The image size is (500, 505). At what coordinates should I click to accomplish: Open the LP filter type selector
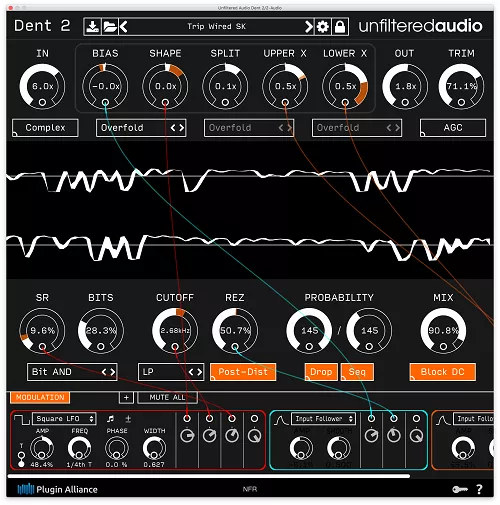[x=171, y=372]
